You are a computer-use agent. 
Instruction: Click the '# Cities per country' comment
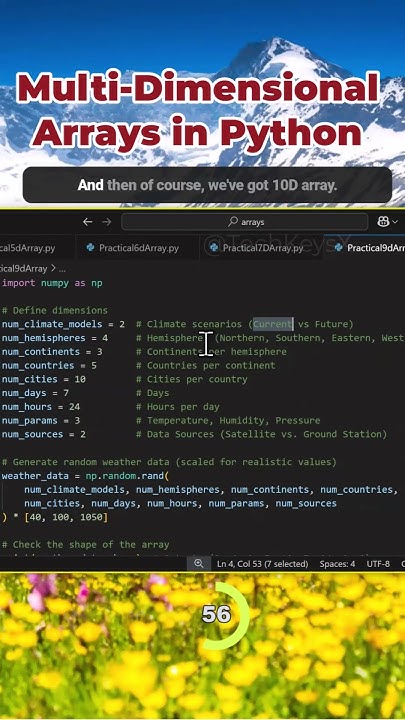[191, 379]
